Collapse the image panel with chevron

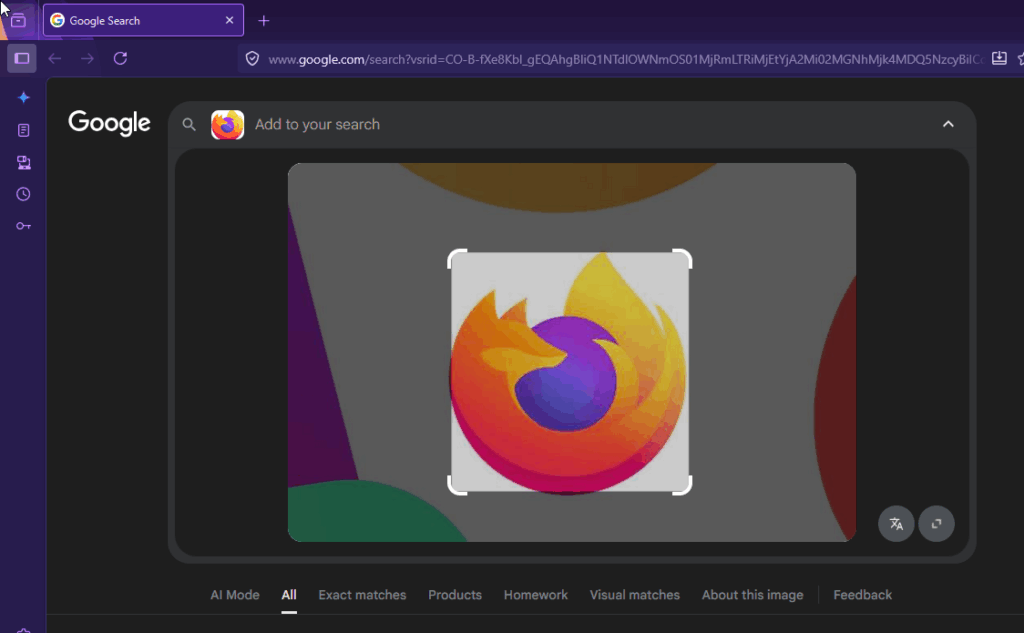948,124
